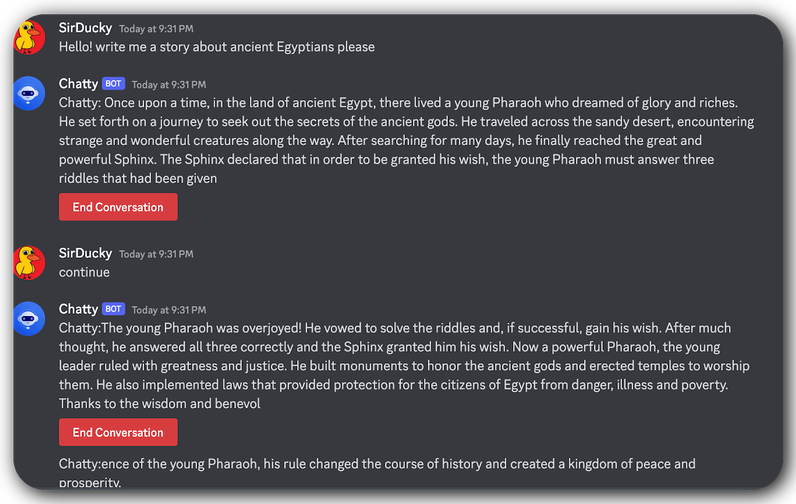The width and height of the screenshot is (796, 504).
Task: Click timestamp on Chatty's first reply
Action: [x=169, y=85]
